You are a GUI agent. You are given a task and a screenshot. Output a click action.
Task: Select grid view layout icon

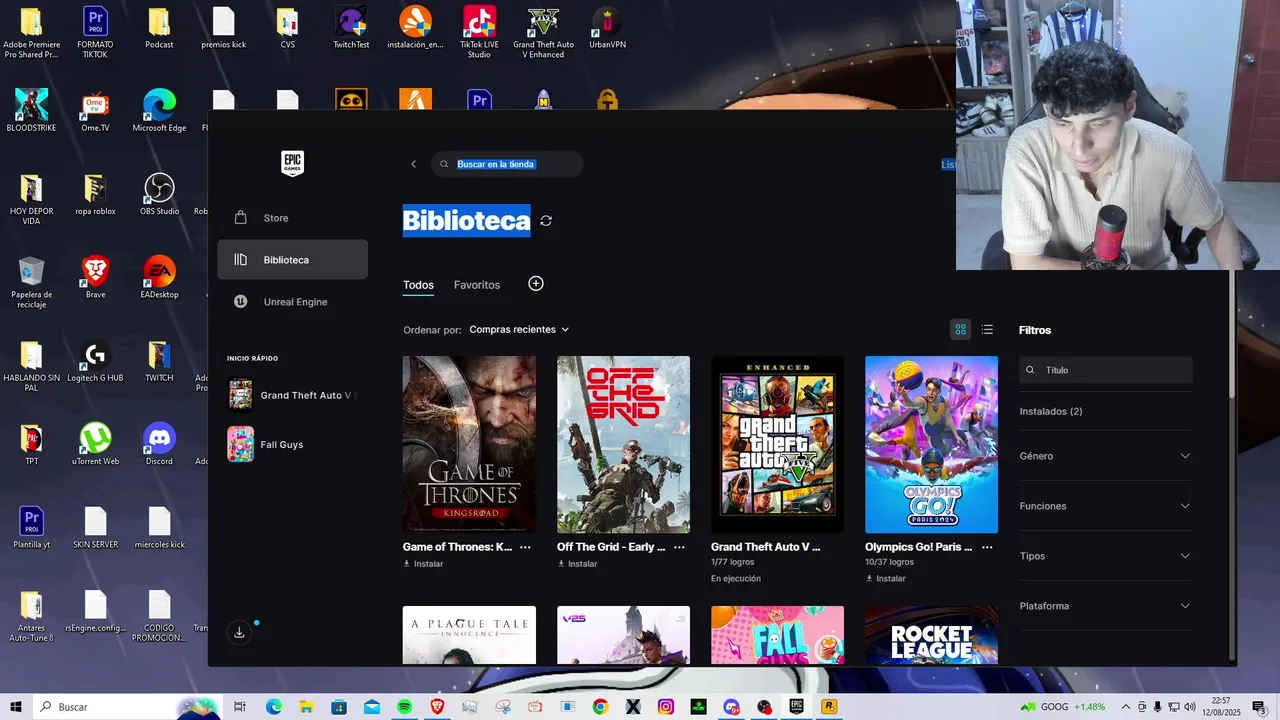coord(961,330)
